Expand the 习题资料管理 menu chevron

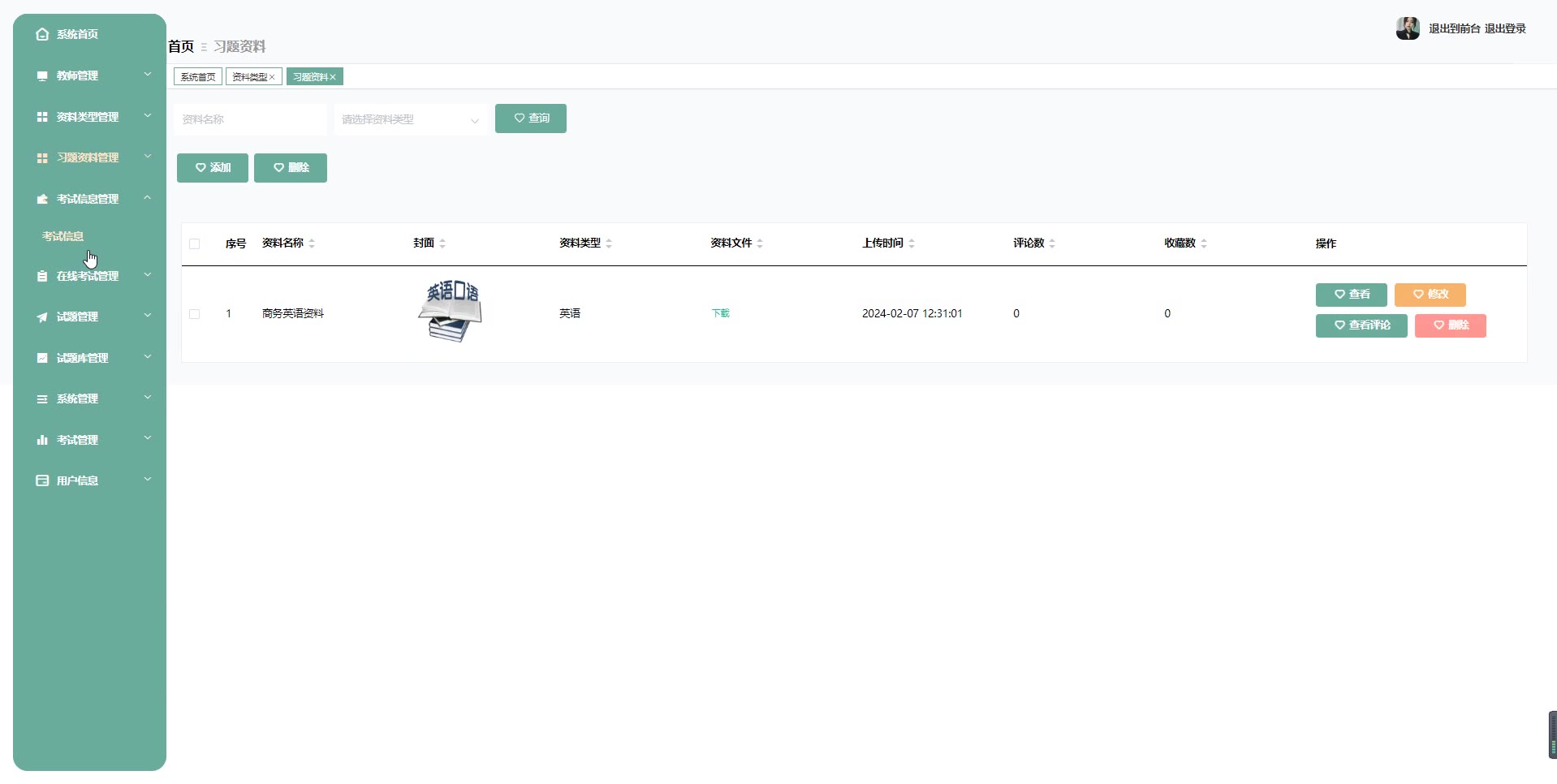coord(148,157)
